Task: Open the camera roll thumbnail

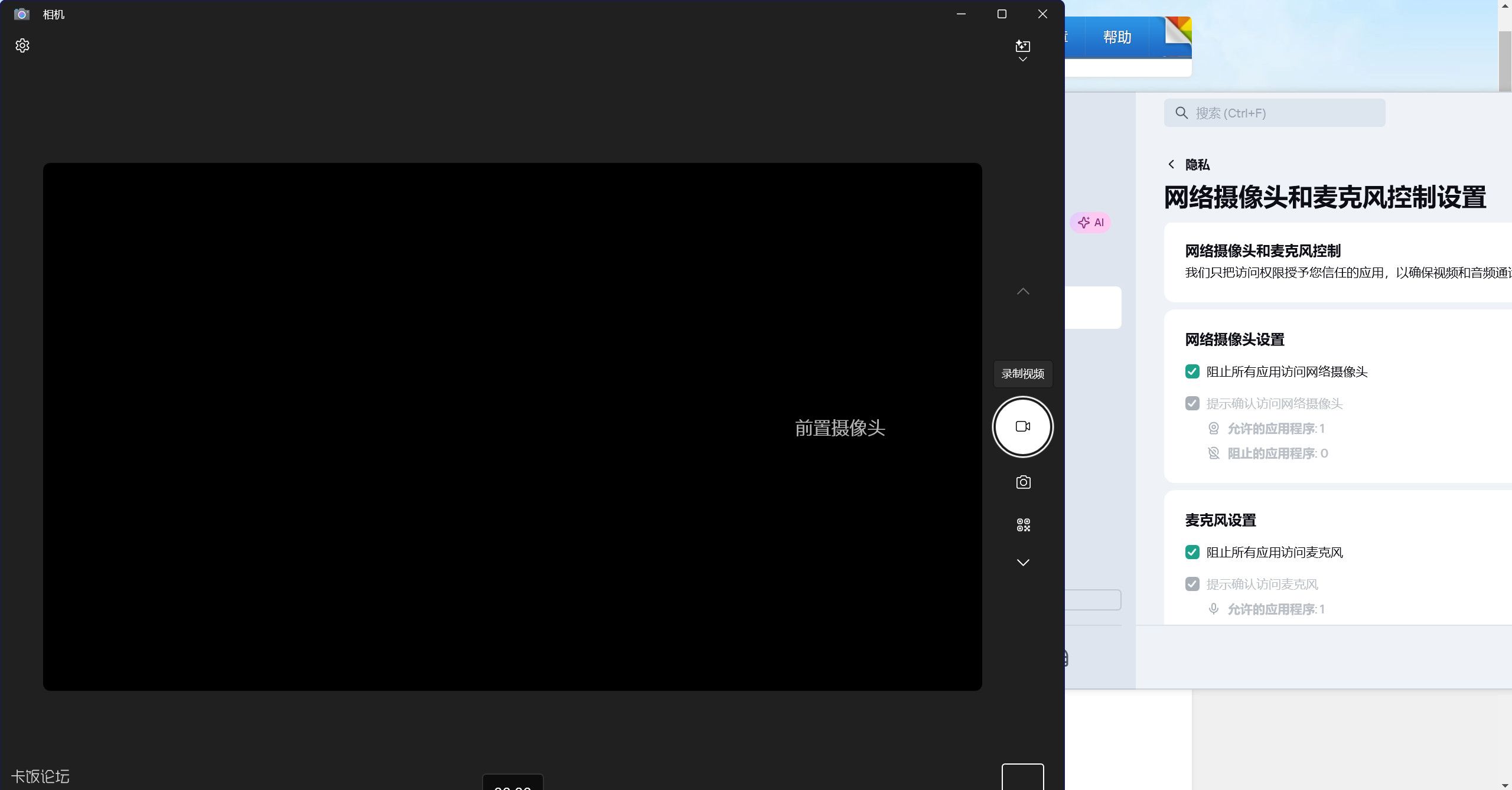Action: (x=1023, y=776)
